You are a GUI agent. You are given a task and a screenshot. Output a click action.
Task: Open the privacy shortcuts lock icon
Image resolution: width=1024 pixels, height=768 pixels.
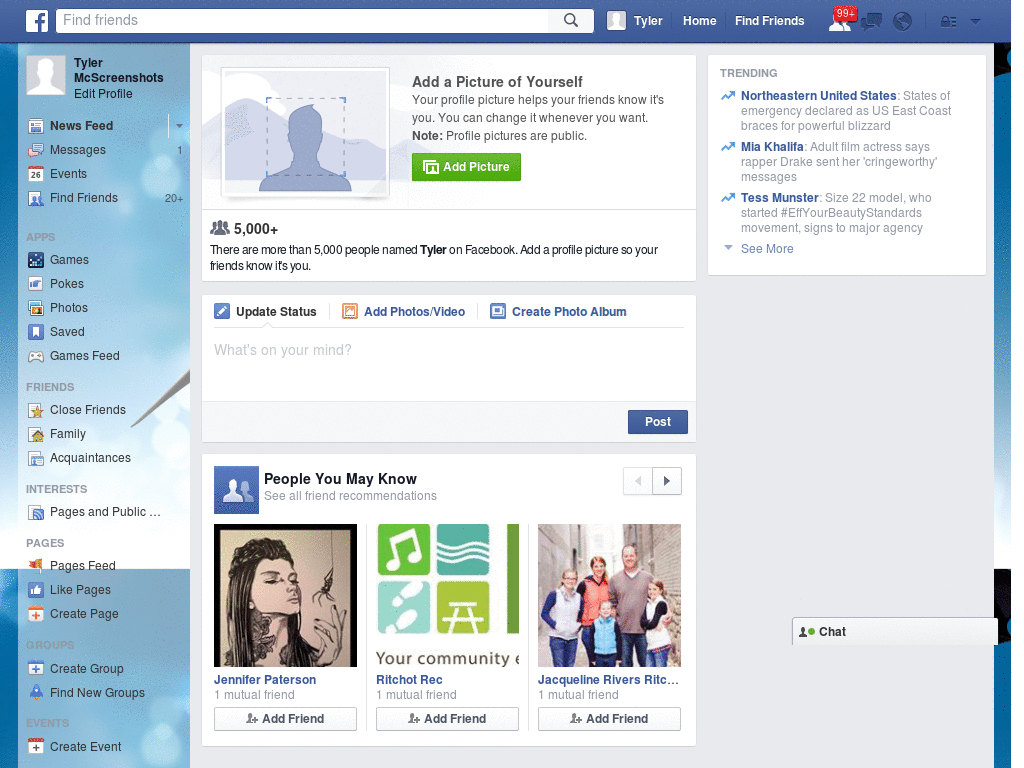tap(948, 22)
